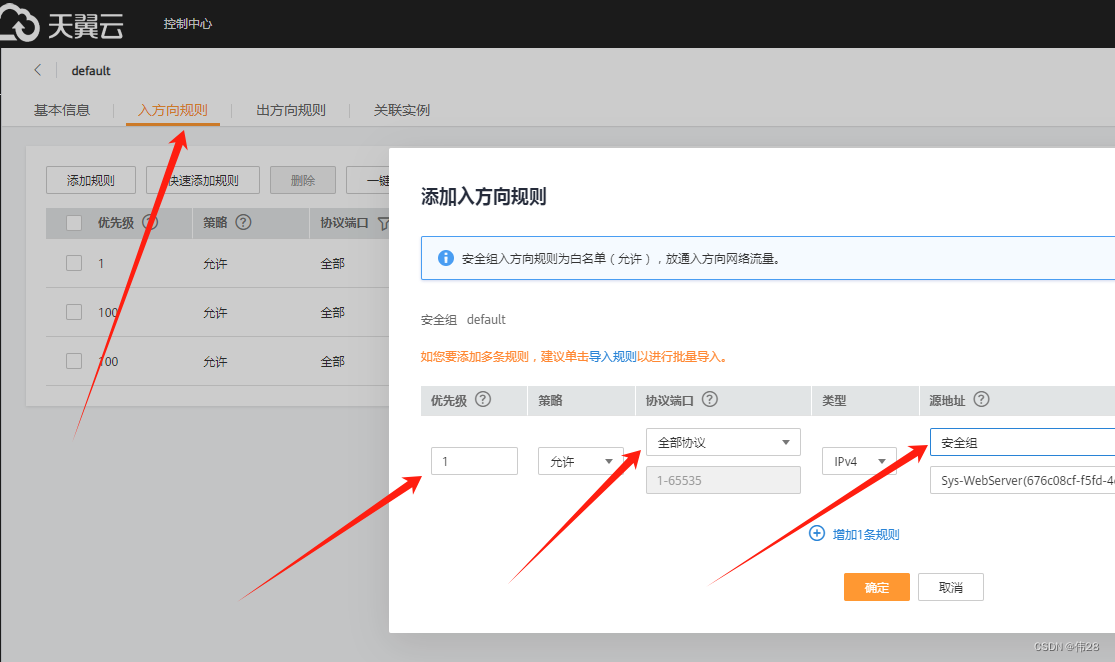Image resolution: width=1115 pixels, height=662 pixels.
Task: Click the 天翼云 cloud logo
Action: coord(62,24)
